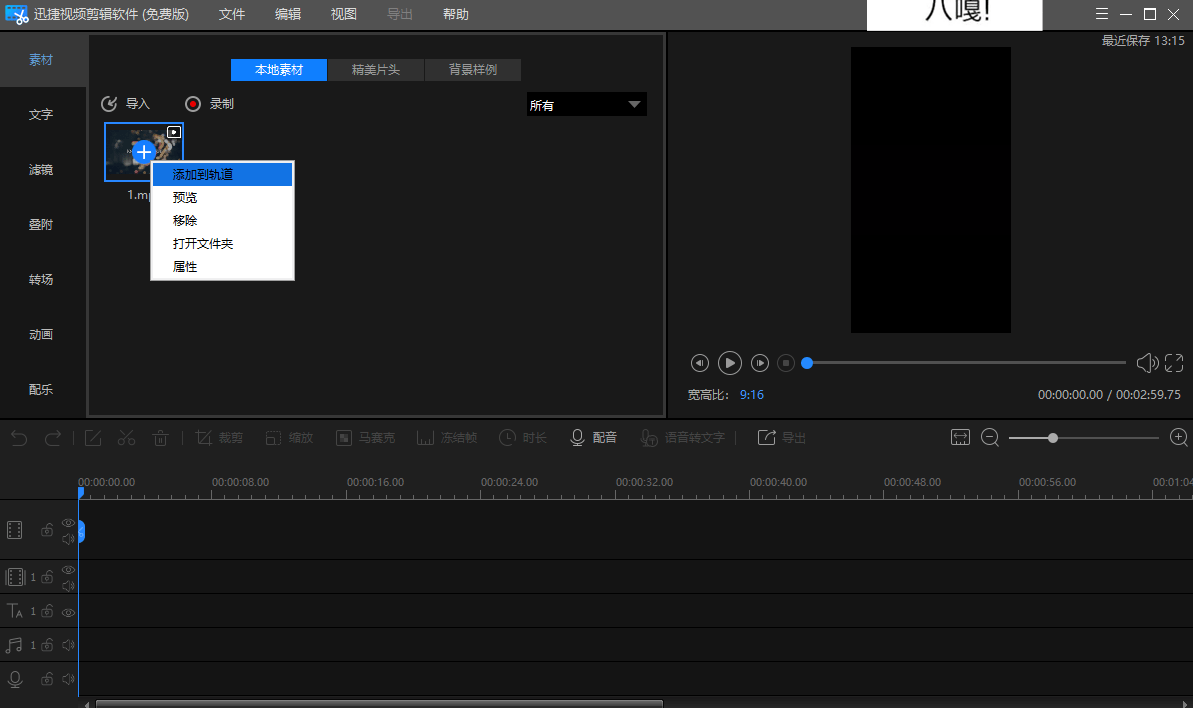The height and width of the screenshot is (708, 1193).
Task: Click the plus button on video thumbnail
Action: pyautogui.click(x=144, y=152)
